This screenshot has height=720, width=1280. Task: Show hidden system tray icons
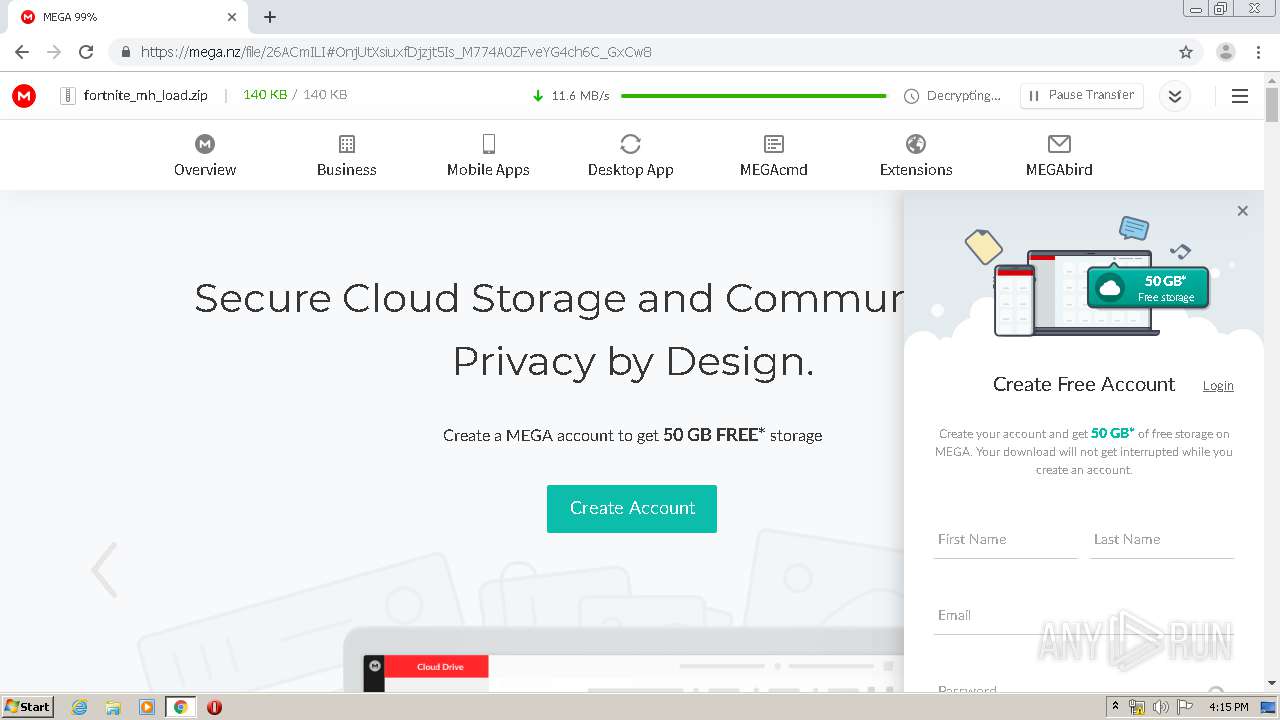tap(1115, 707)
